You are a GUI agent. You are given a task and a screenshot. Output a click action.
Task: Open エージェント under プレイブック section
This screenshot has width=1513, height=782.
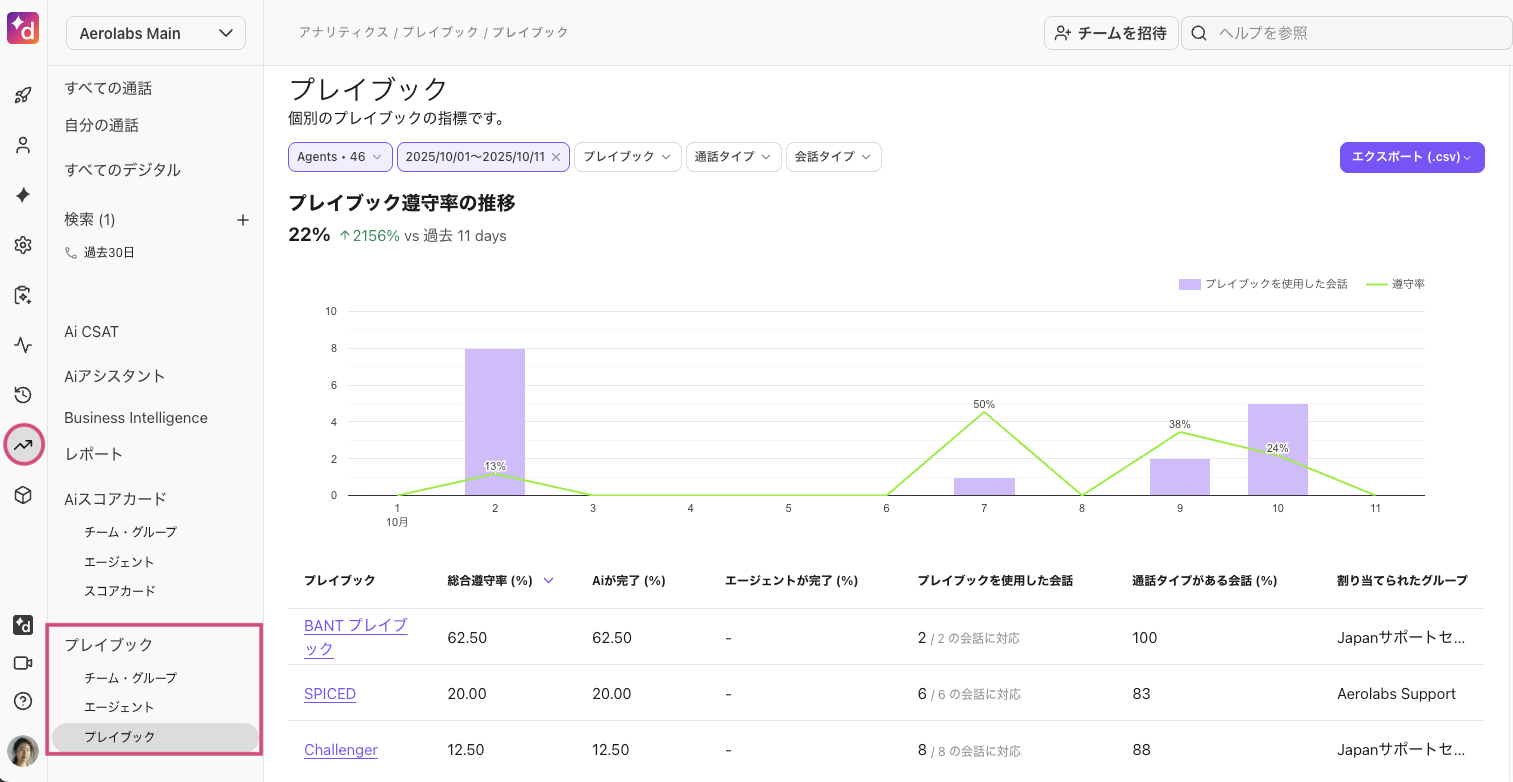[x=119, y=707]
